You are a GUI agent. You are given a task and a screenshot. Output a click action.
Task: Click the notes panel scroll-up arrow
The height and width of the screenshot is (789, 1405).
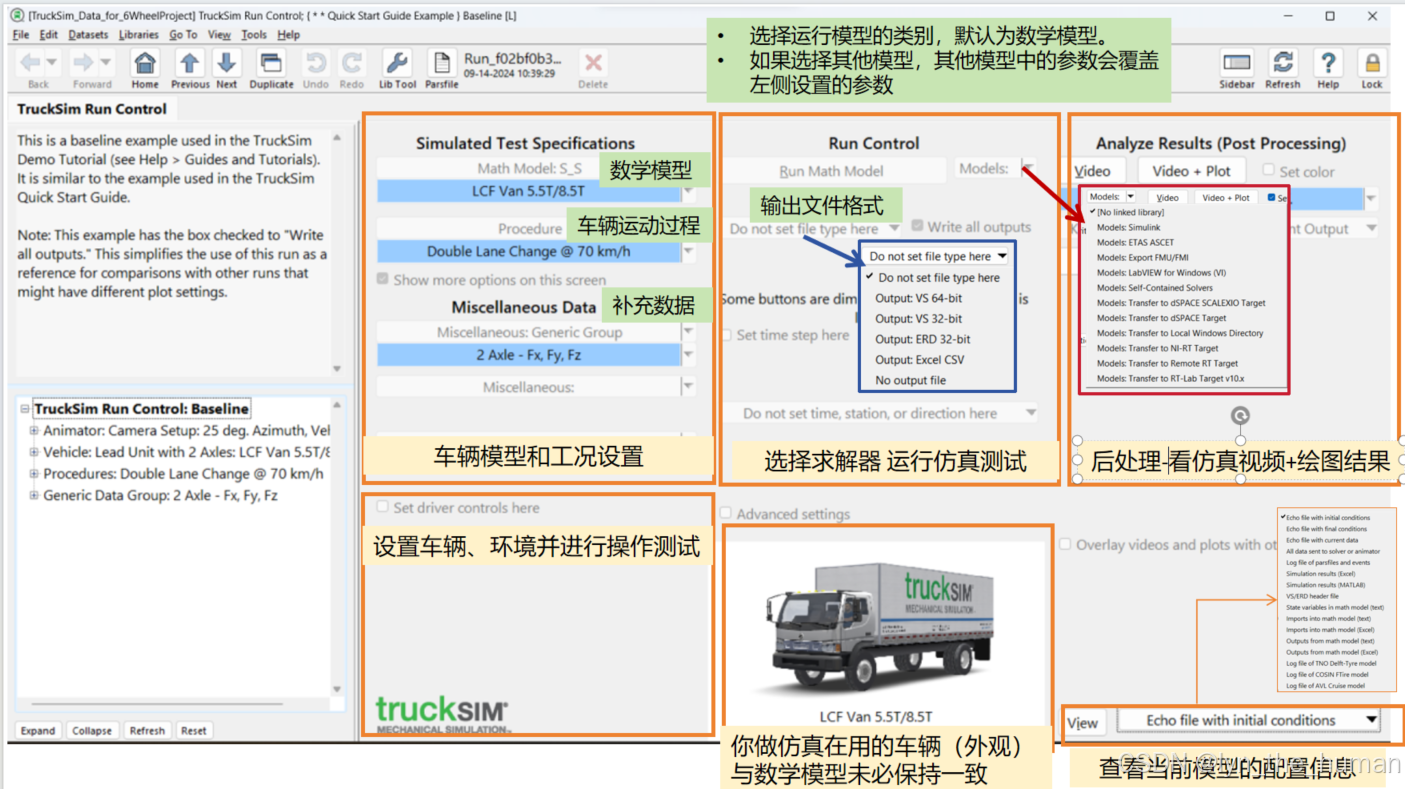[x=337, y=137]
